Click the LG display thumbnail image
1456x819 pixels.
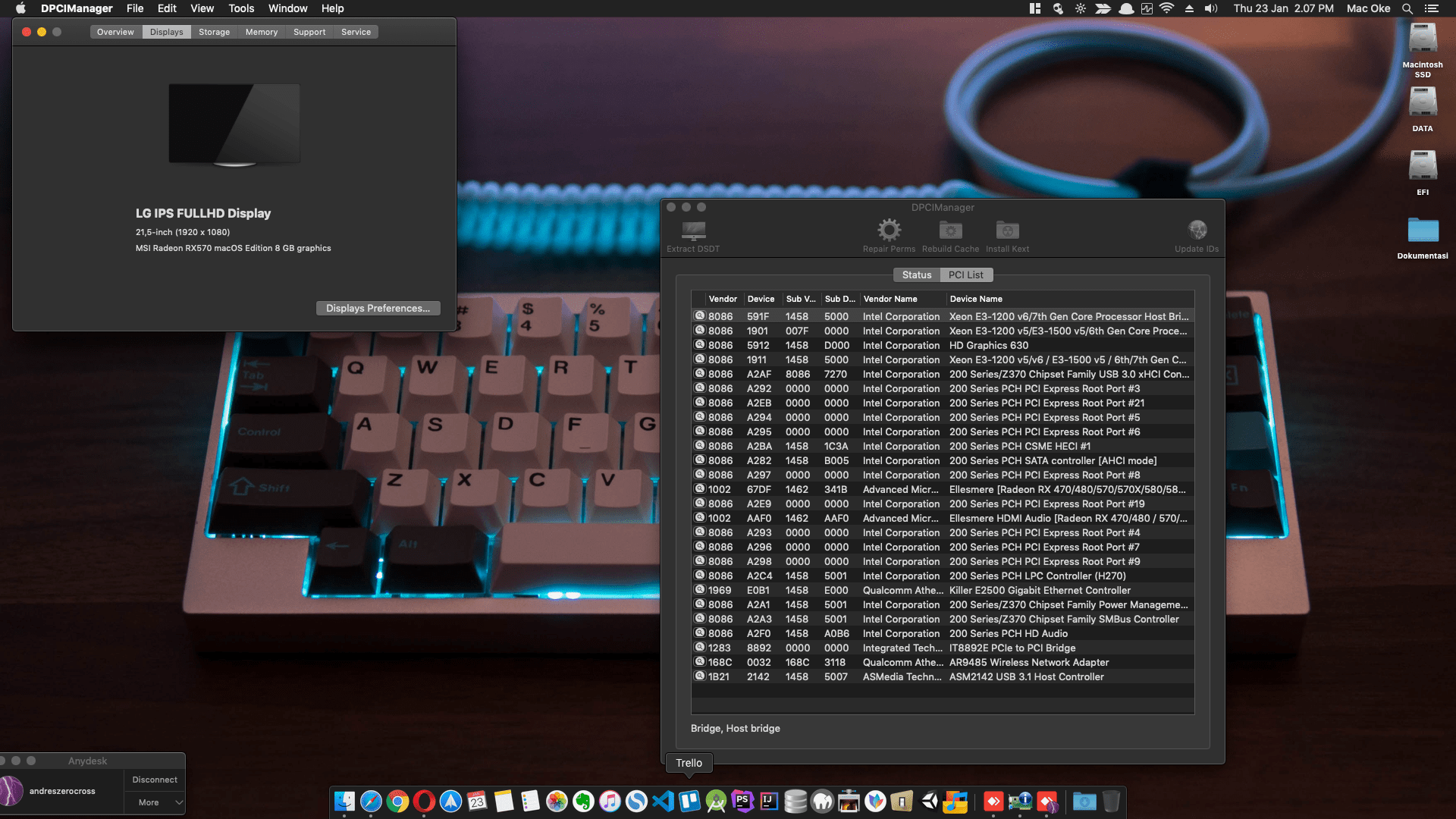(x=234, y=124)
